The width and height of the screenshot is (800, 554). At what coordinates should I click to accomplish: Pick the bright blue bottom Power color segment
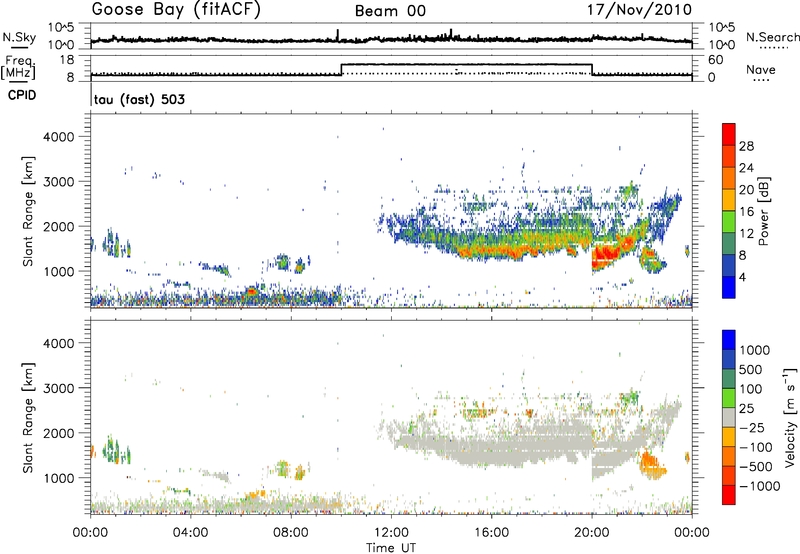[x=729, y=287]
